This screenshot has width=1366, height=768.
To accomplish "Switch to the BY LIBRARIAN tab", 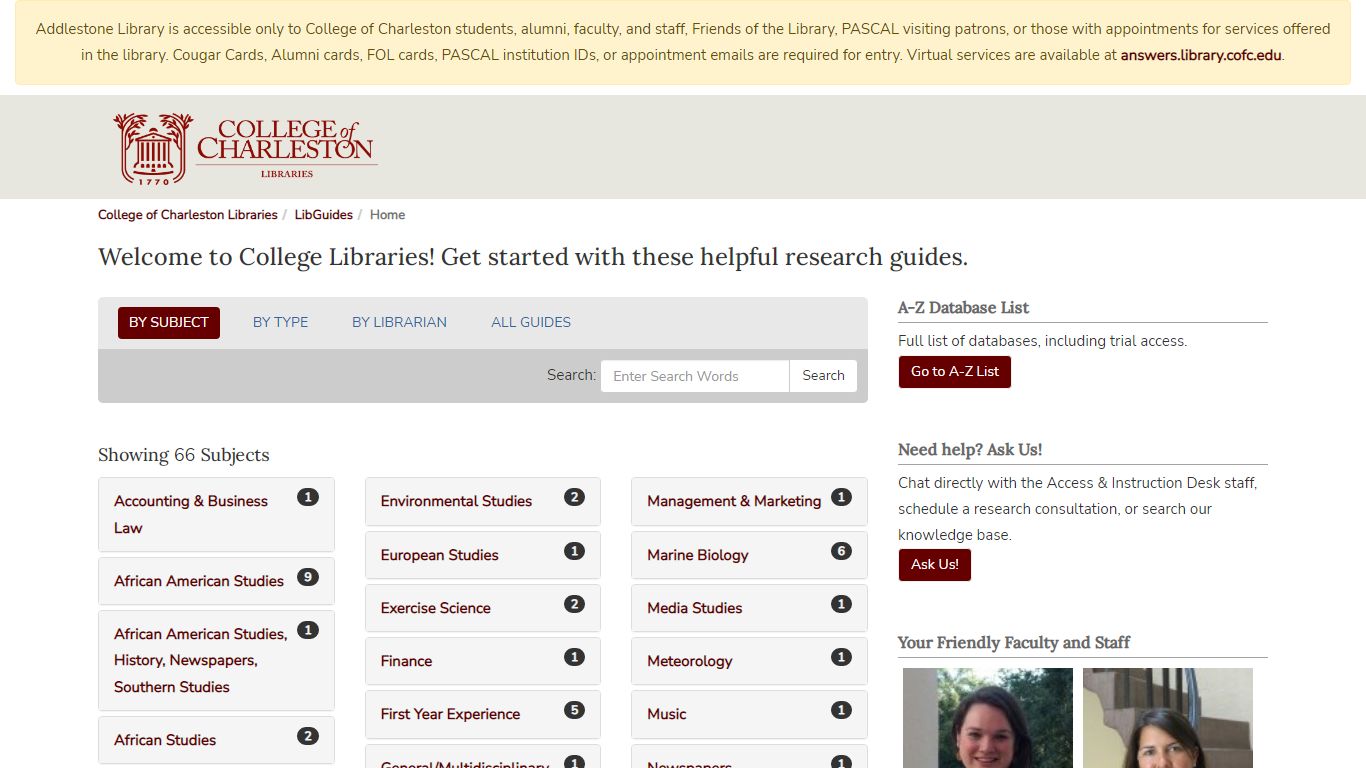I will click(399, 322).
